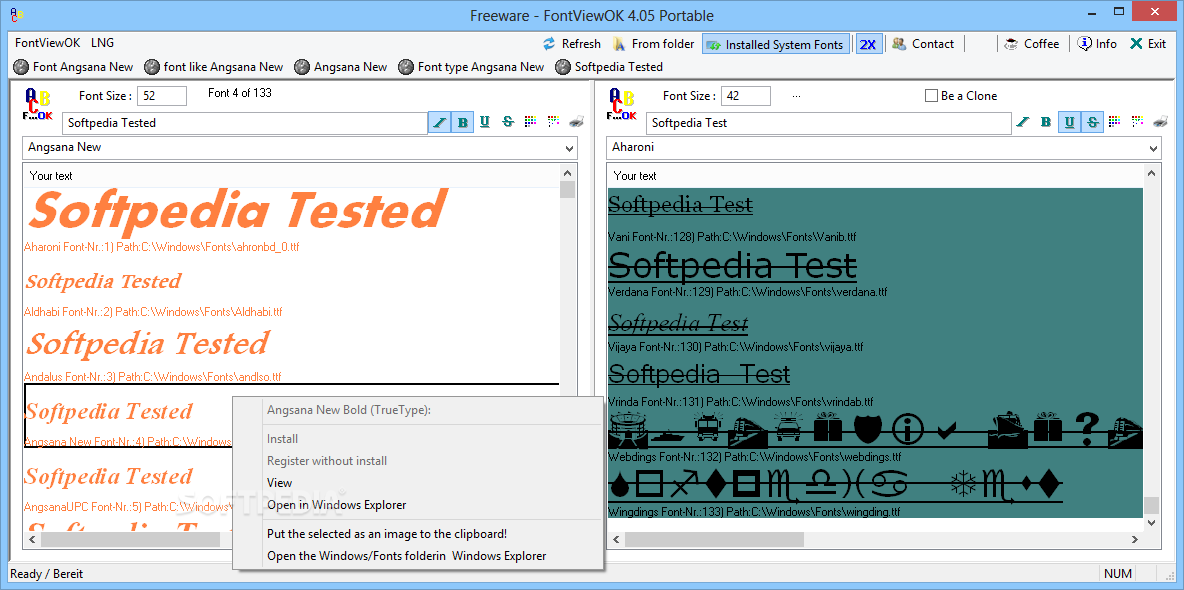Select Installed System Fonts

[775, 44]
